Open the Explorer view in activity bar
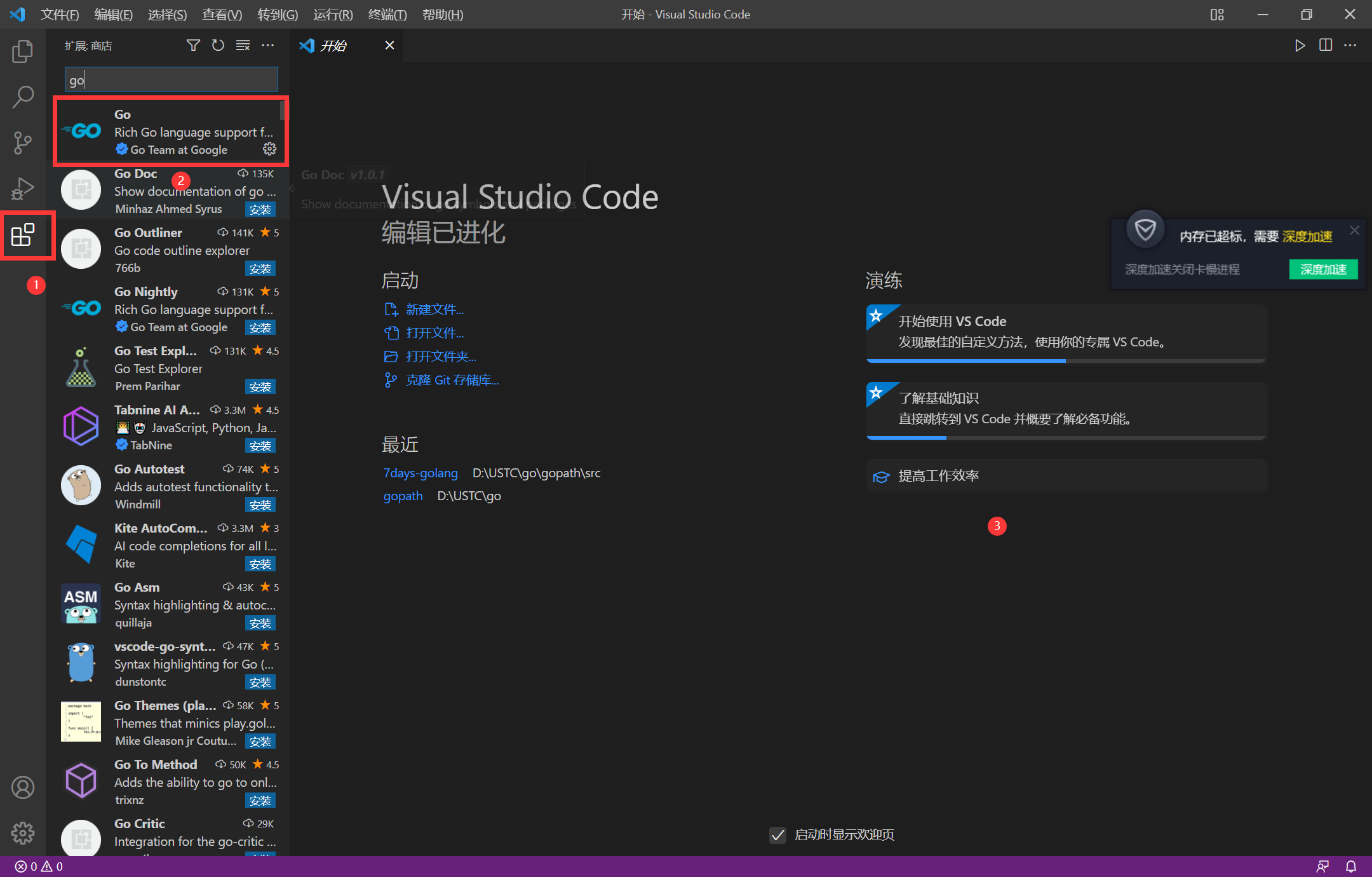The height and width of the screenshot is (877, 1372). (23, 51)
